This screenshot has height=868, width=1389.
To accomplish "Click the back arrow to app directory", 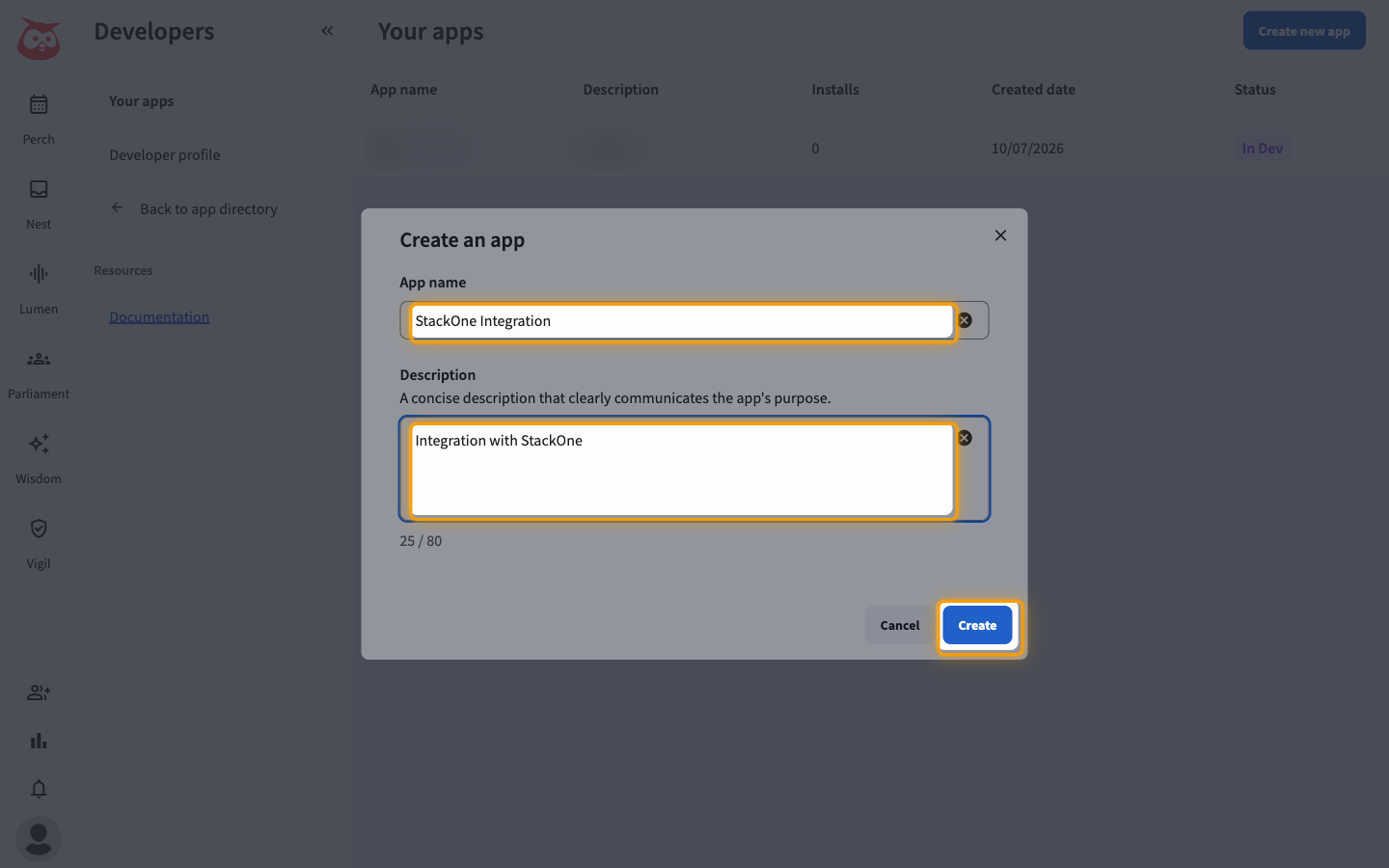I will tap(117, 207).
